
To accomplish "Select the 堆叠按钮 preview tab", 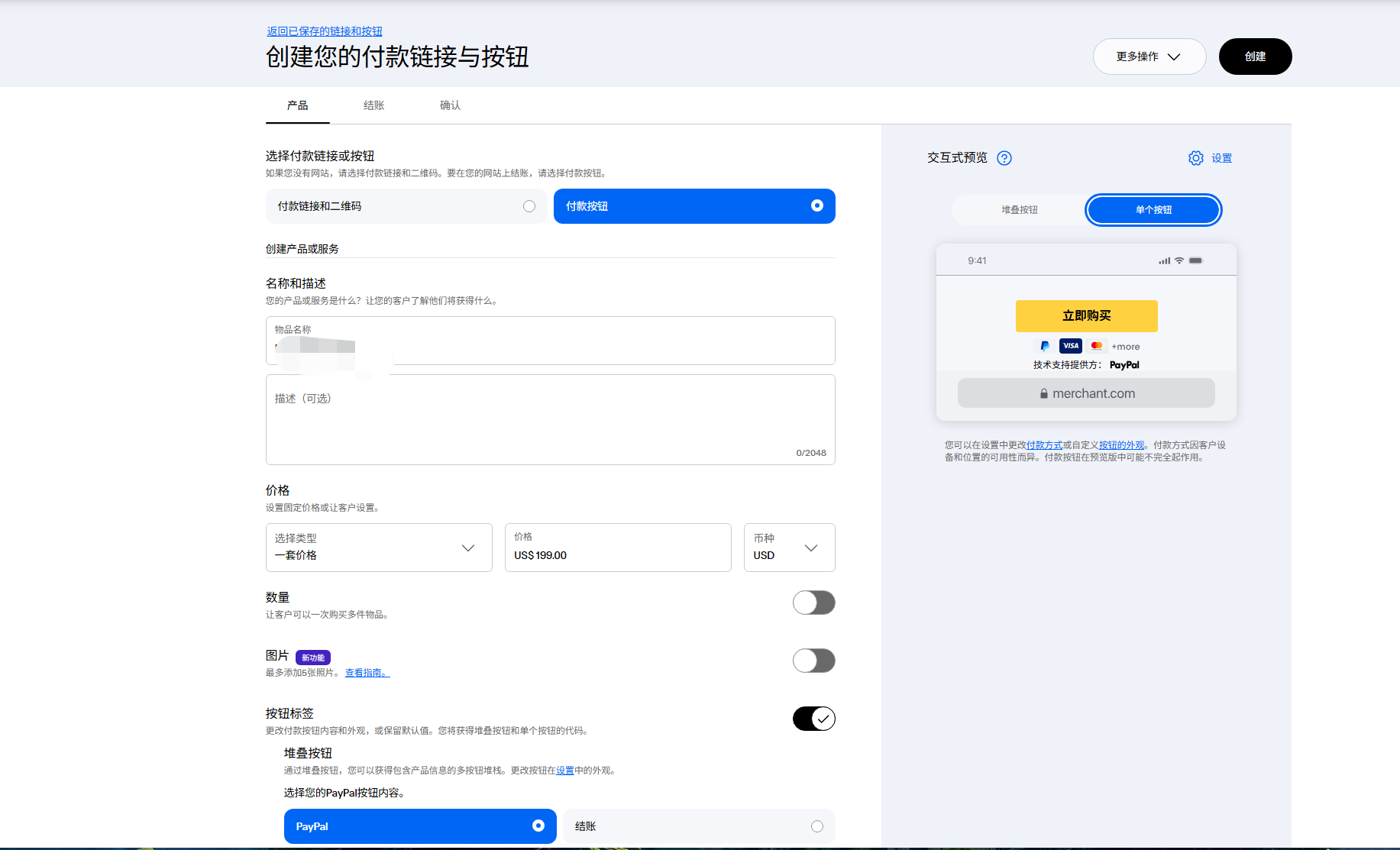I will click(x=1020, y=210).
